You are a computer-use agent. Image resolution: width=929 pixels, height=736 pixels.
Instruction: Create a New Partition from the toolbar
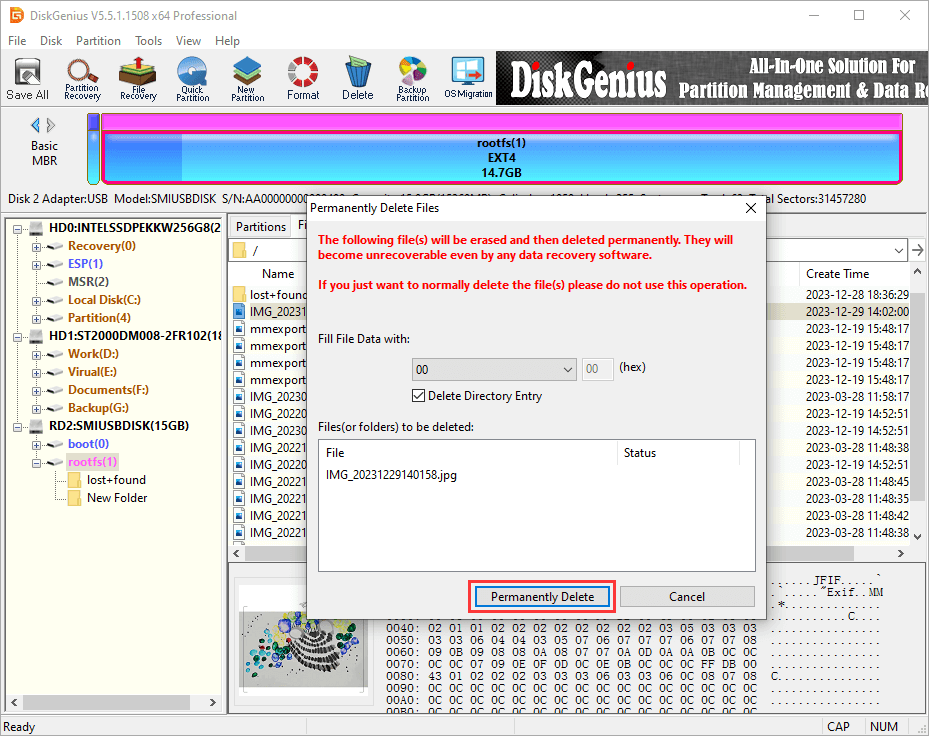coord(248,79)
